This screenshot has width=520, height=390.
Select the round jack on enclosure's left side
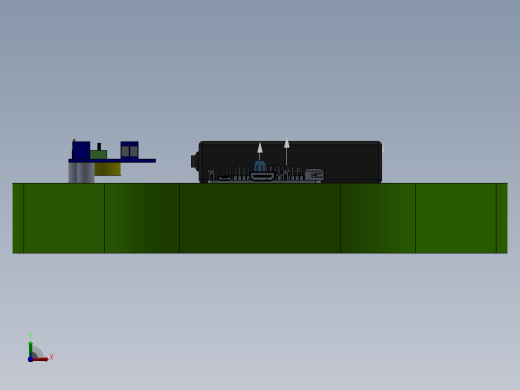195,161
